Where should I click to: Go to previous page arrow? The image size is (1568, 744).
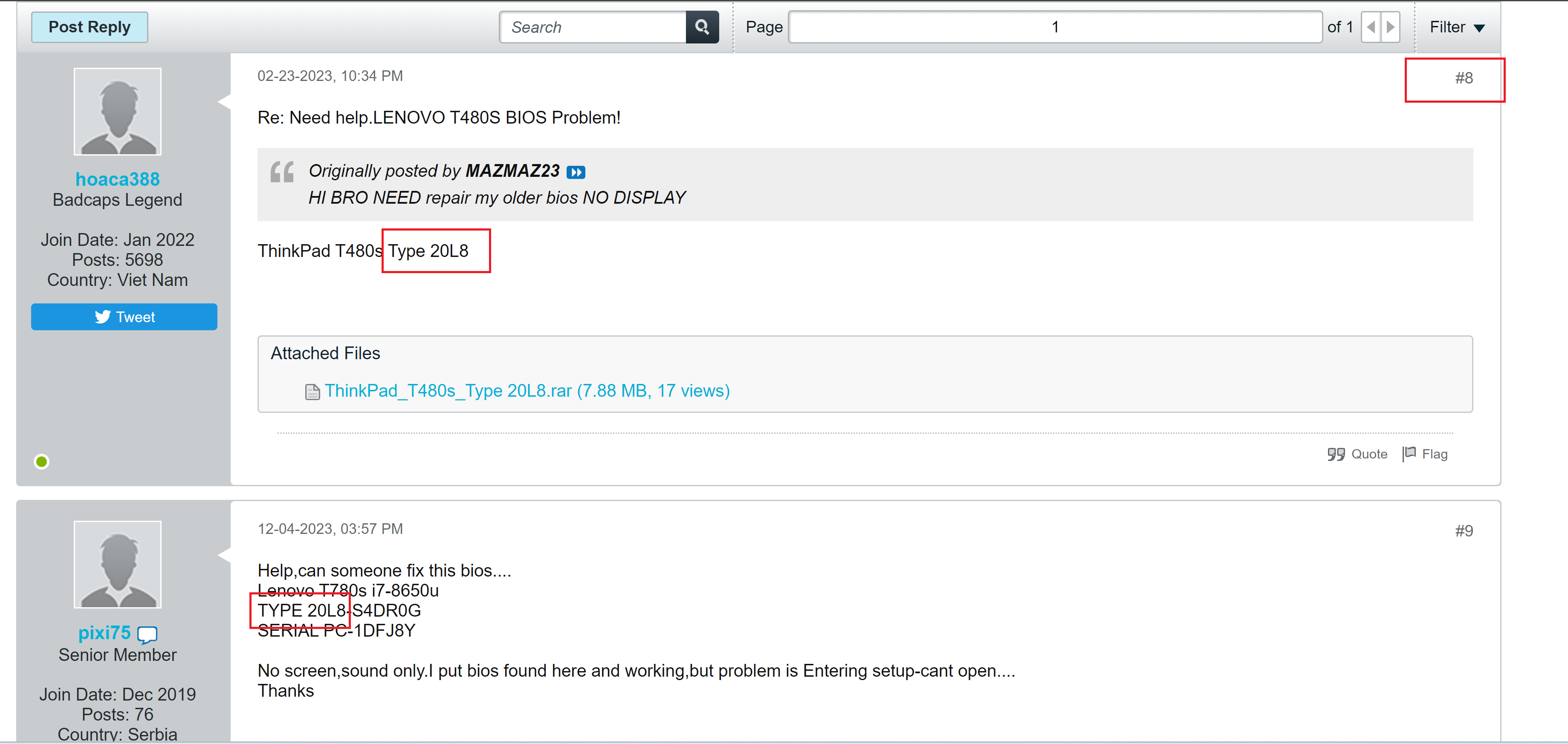coord(1370,27)
